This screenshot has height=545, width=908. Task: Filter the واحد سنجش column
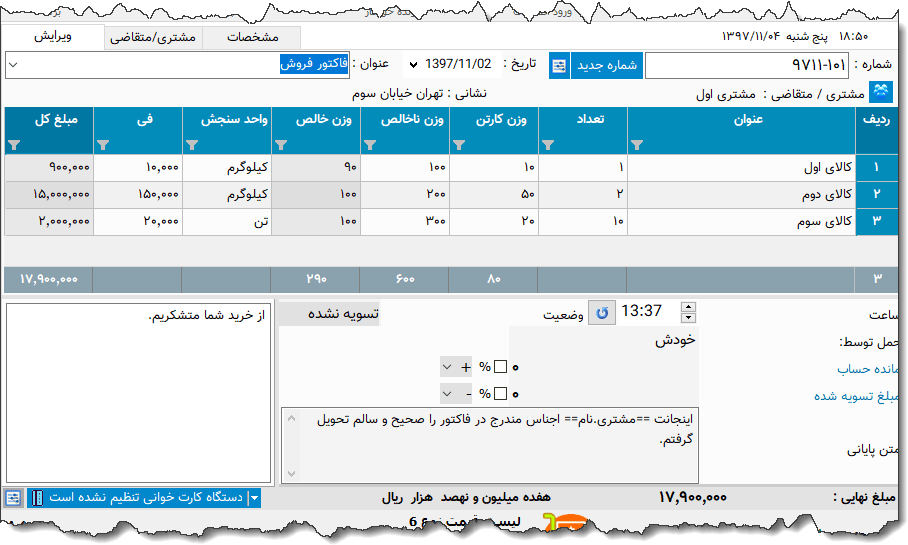point(192,145)
